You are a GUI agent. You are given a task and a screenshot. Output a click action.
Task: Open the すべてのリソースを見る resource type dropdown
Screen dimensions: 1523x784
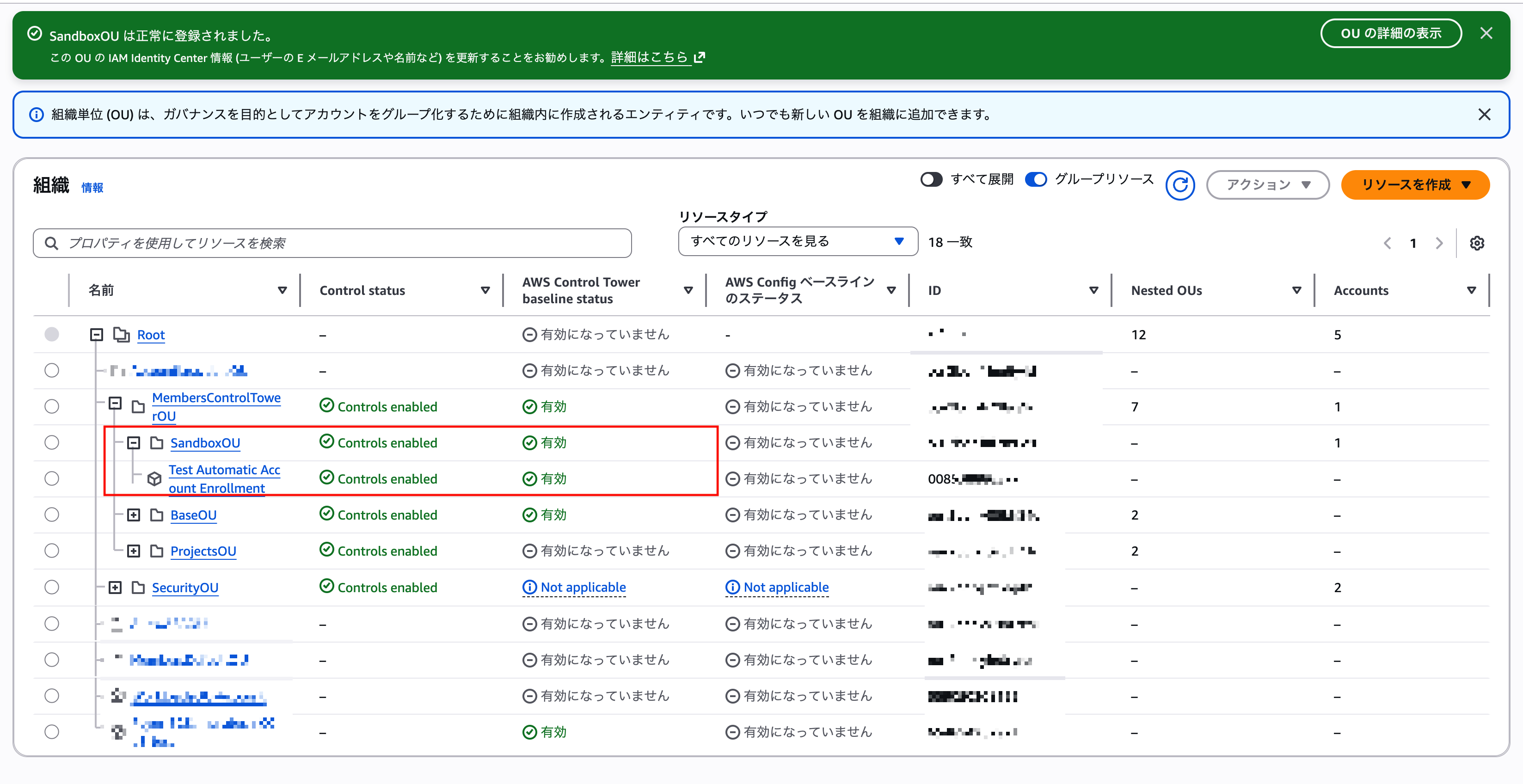pos(798,241)
